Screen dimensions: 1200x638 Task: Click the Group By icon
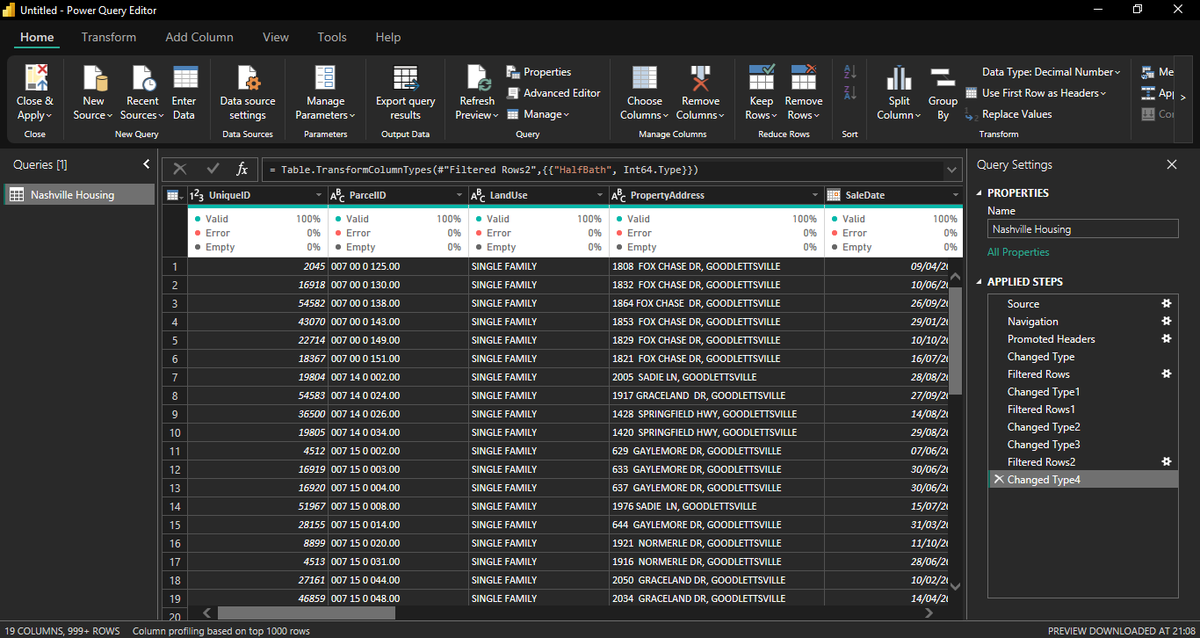[x=942, y=78]
